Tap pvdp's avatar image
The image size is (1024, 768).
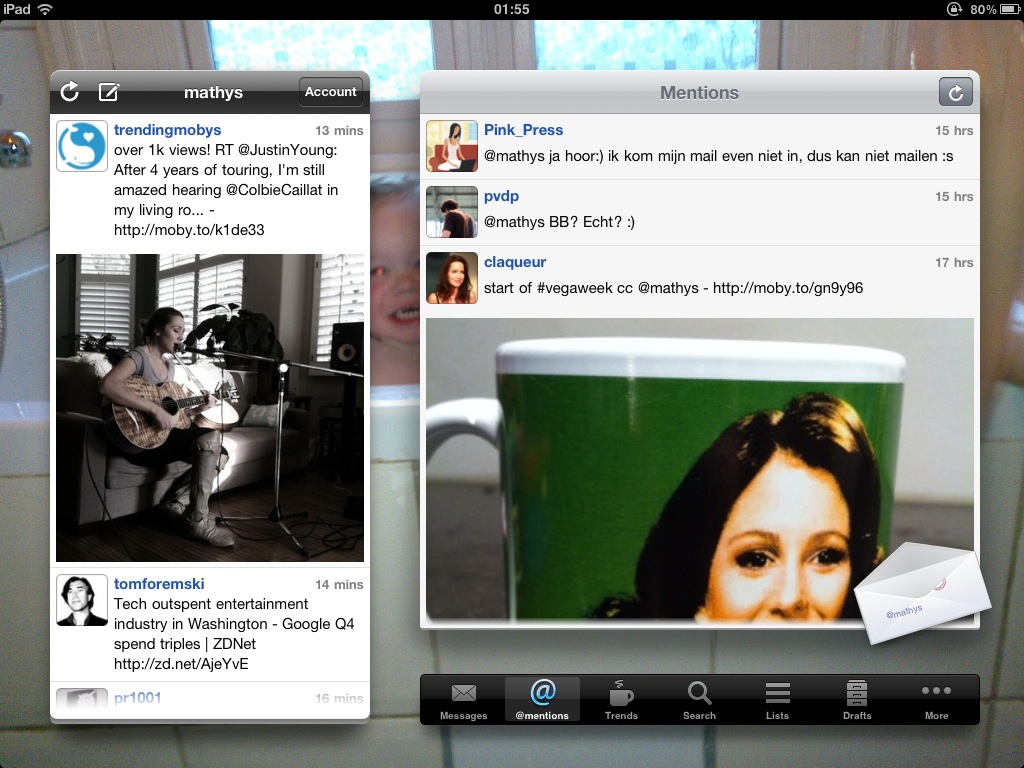pyautogui.click(x=452, y=212)
